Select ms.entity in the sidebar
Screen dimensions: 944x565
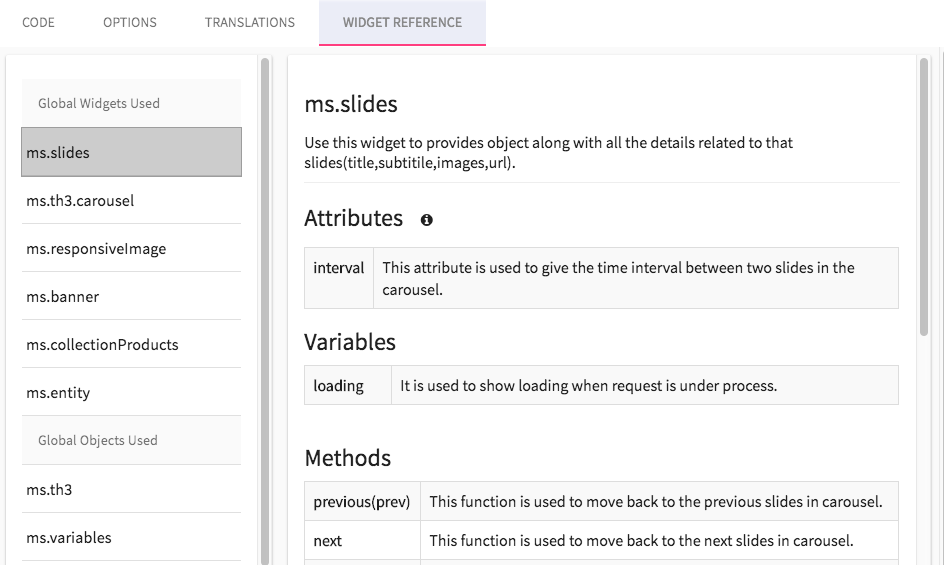(x=131, y=392)
